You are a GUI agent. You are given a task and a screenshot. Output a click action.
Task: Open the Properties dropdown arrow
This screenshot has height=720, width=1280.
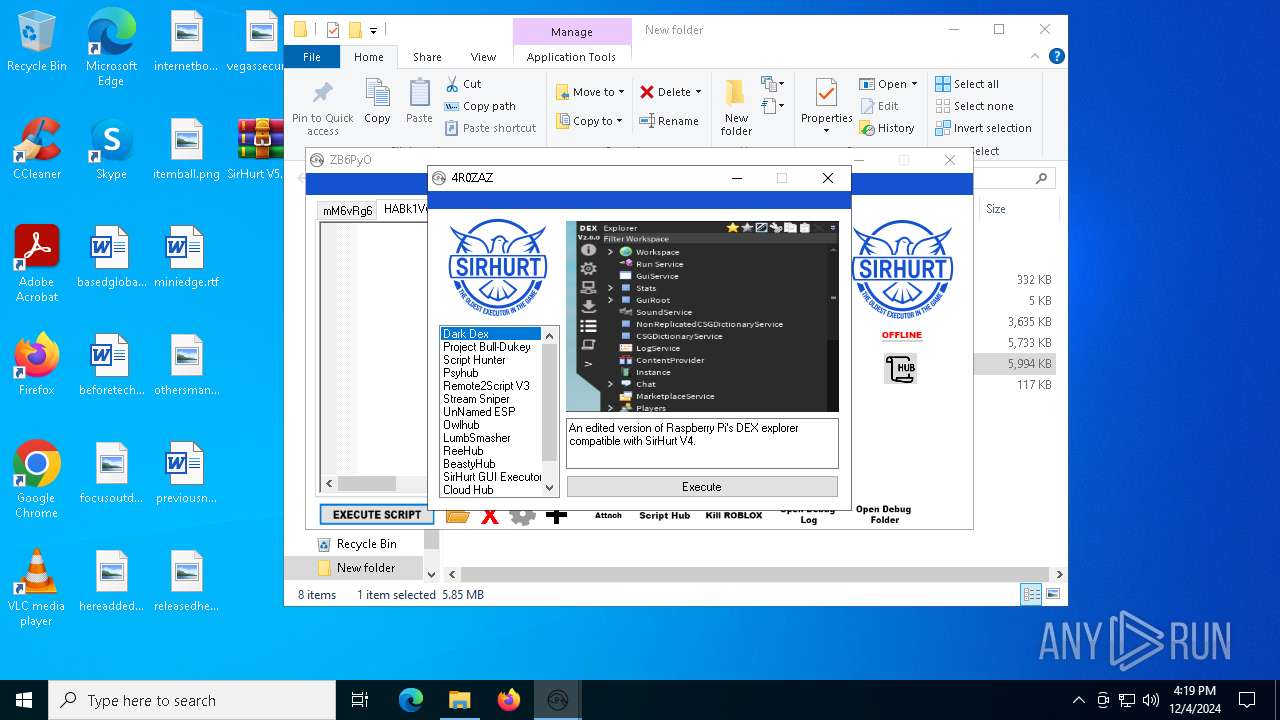coord(826,131)
